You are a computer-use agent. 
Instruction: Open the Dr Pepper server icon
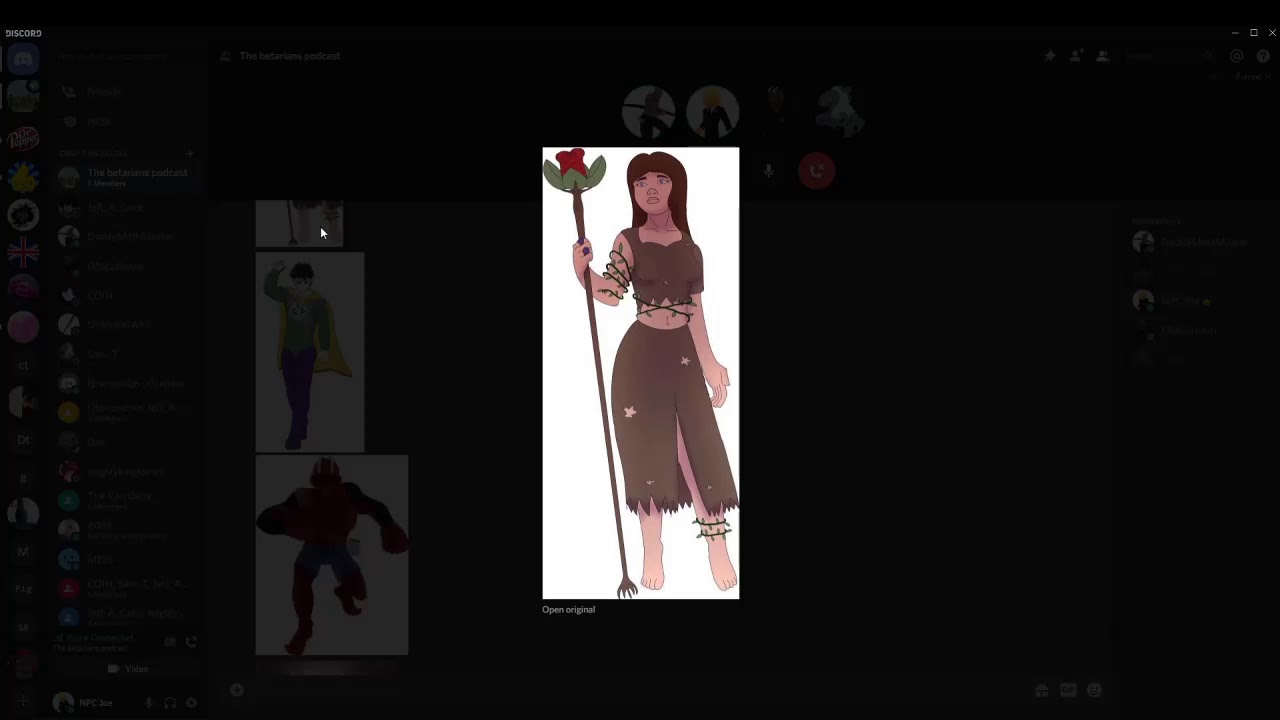[23, 138]
